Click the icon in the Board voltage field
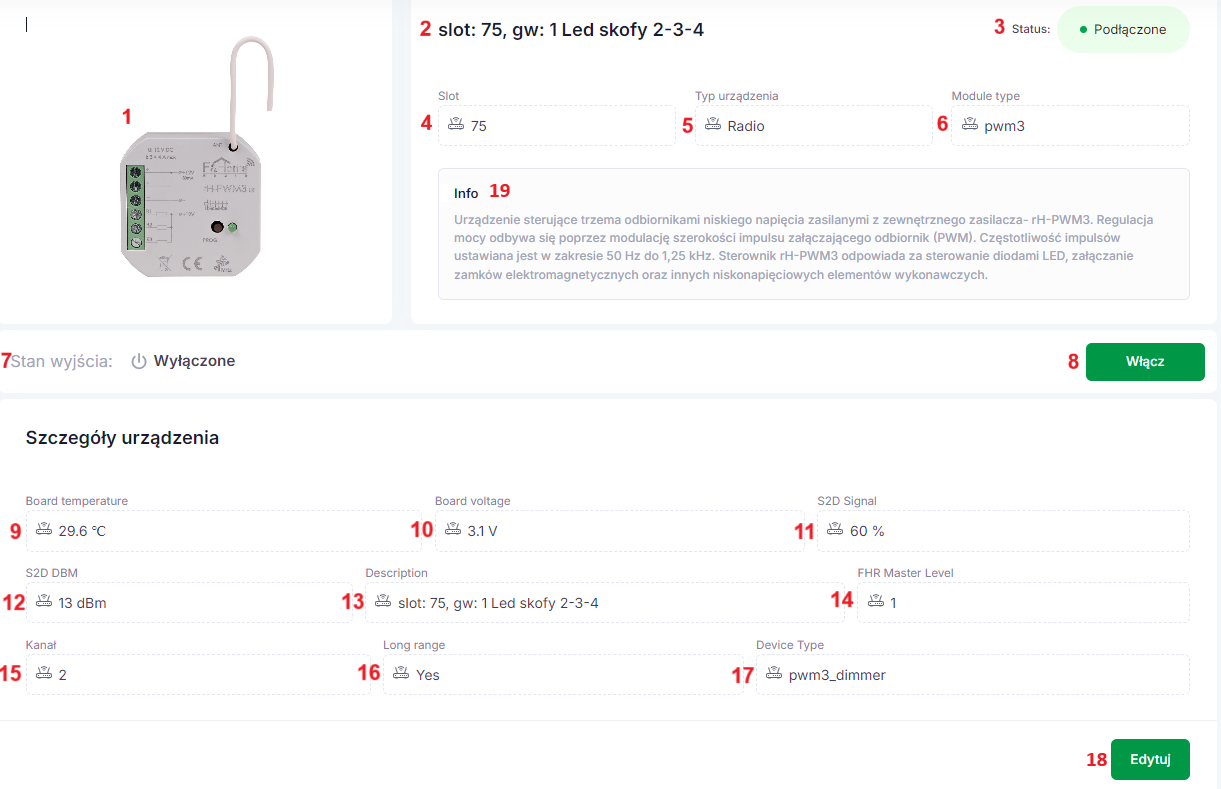Viewport: 1221px width, 789px height. [453, 530]
